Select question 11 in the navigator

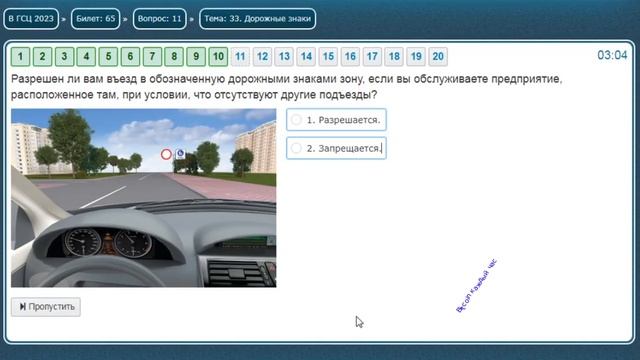240,56
